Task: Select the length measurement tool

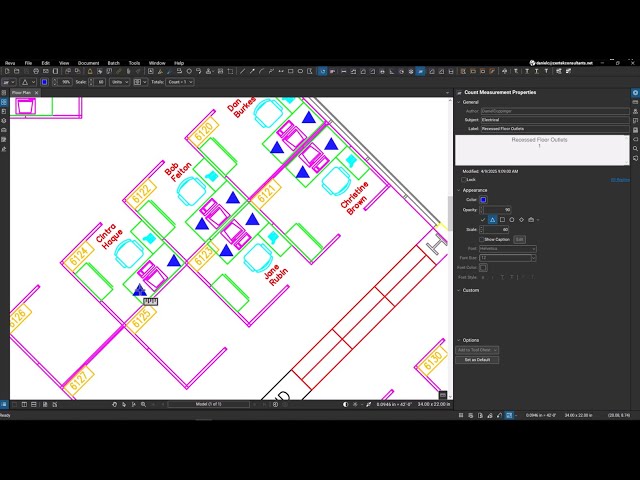Action: (x=344, y=71)
